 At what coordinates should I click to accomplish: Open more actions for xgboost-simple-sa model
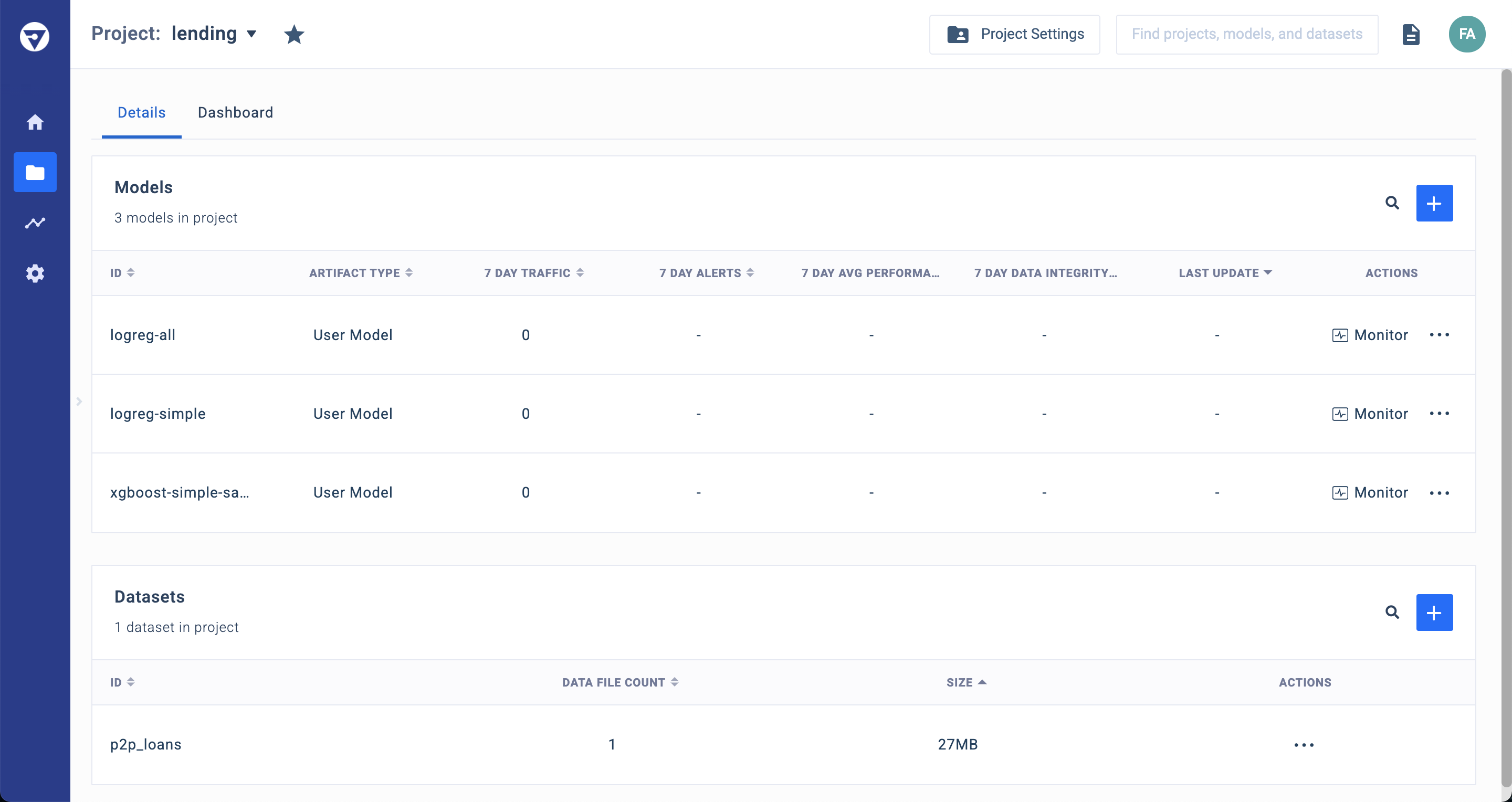[1439, 493]
